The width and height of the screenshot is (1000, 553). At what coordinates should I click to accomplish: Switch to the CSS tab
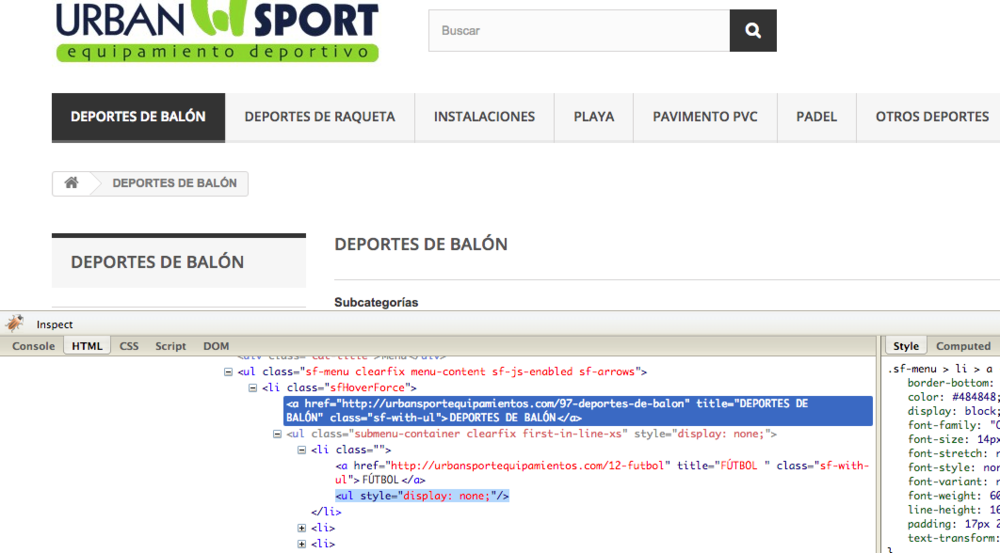[129, 346]
